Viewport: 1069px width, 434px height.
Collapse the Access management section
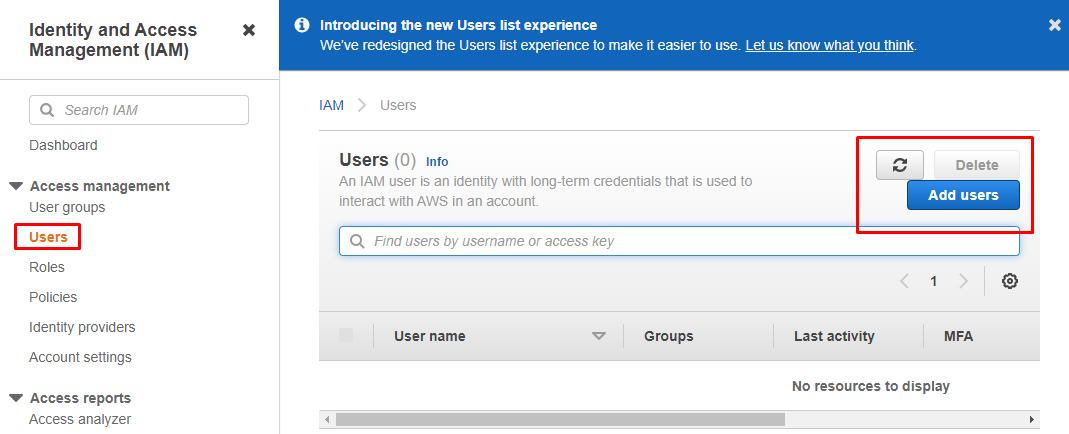click(16, 186)
